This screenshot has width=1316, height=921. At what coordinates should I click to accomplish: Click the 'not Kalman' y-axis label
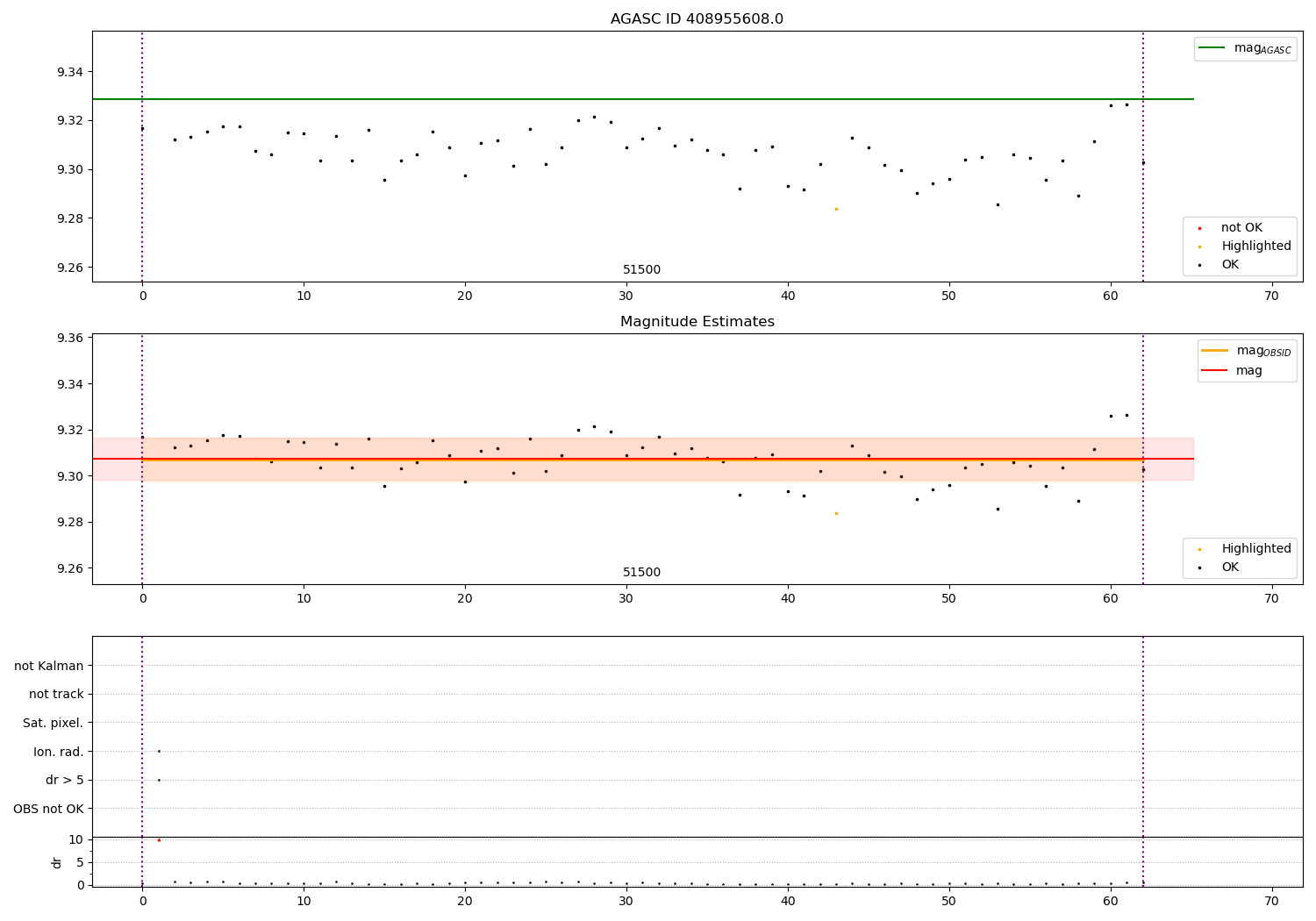pos(49,667)
